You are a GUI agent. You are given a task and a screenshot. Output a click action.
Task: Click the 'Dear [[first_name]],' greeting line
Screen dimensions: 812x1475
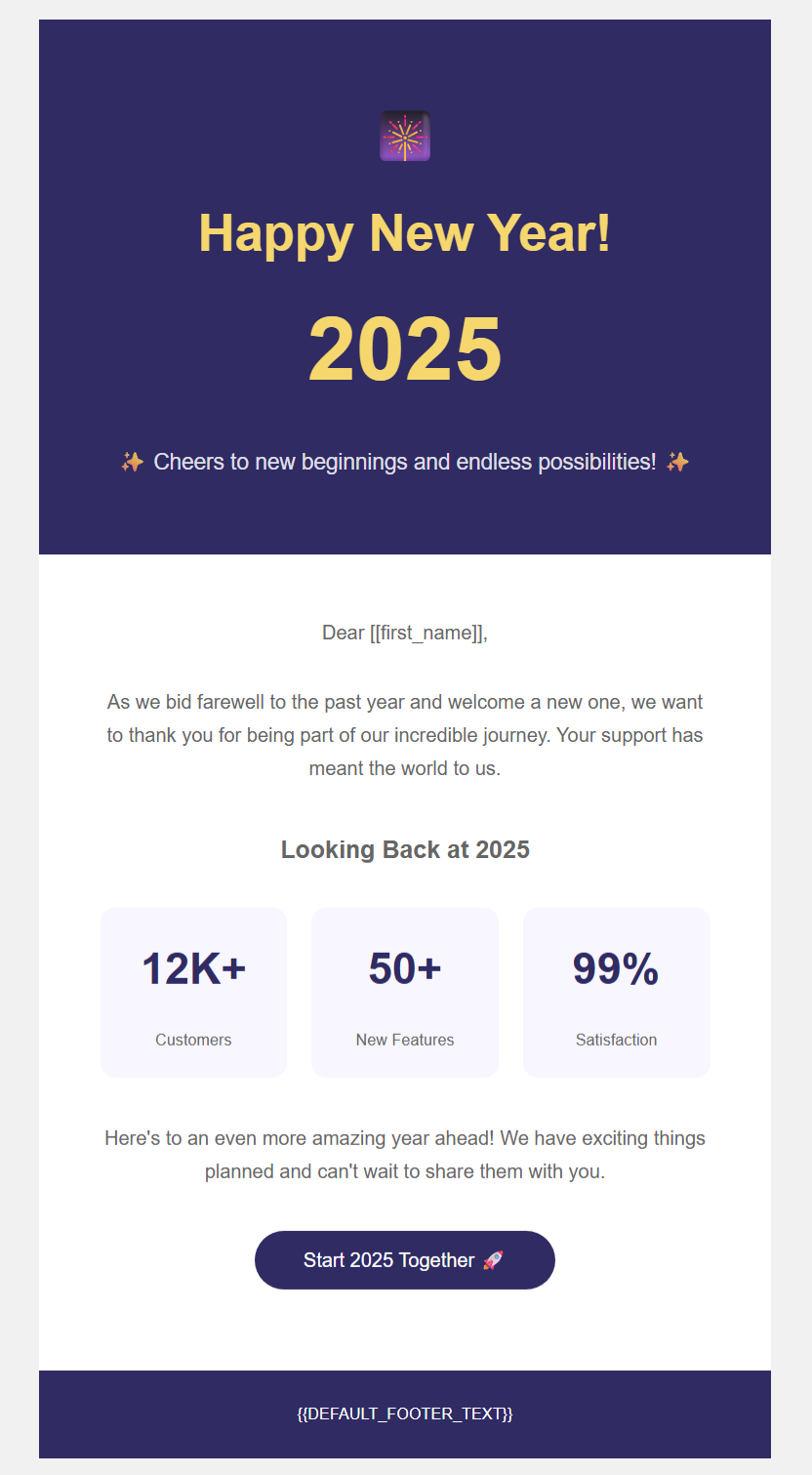click(x=405, y=633)
